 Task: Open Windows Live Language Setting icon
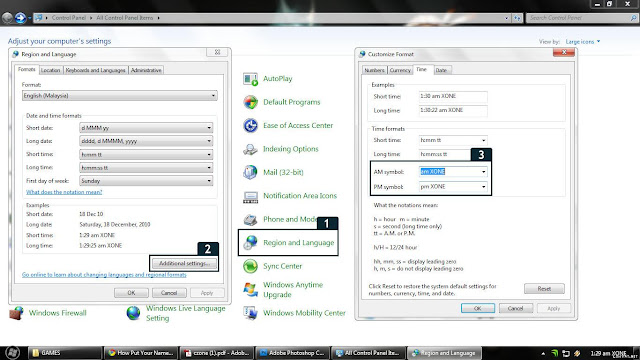(133, 313)
